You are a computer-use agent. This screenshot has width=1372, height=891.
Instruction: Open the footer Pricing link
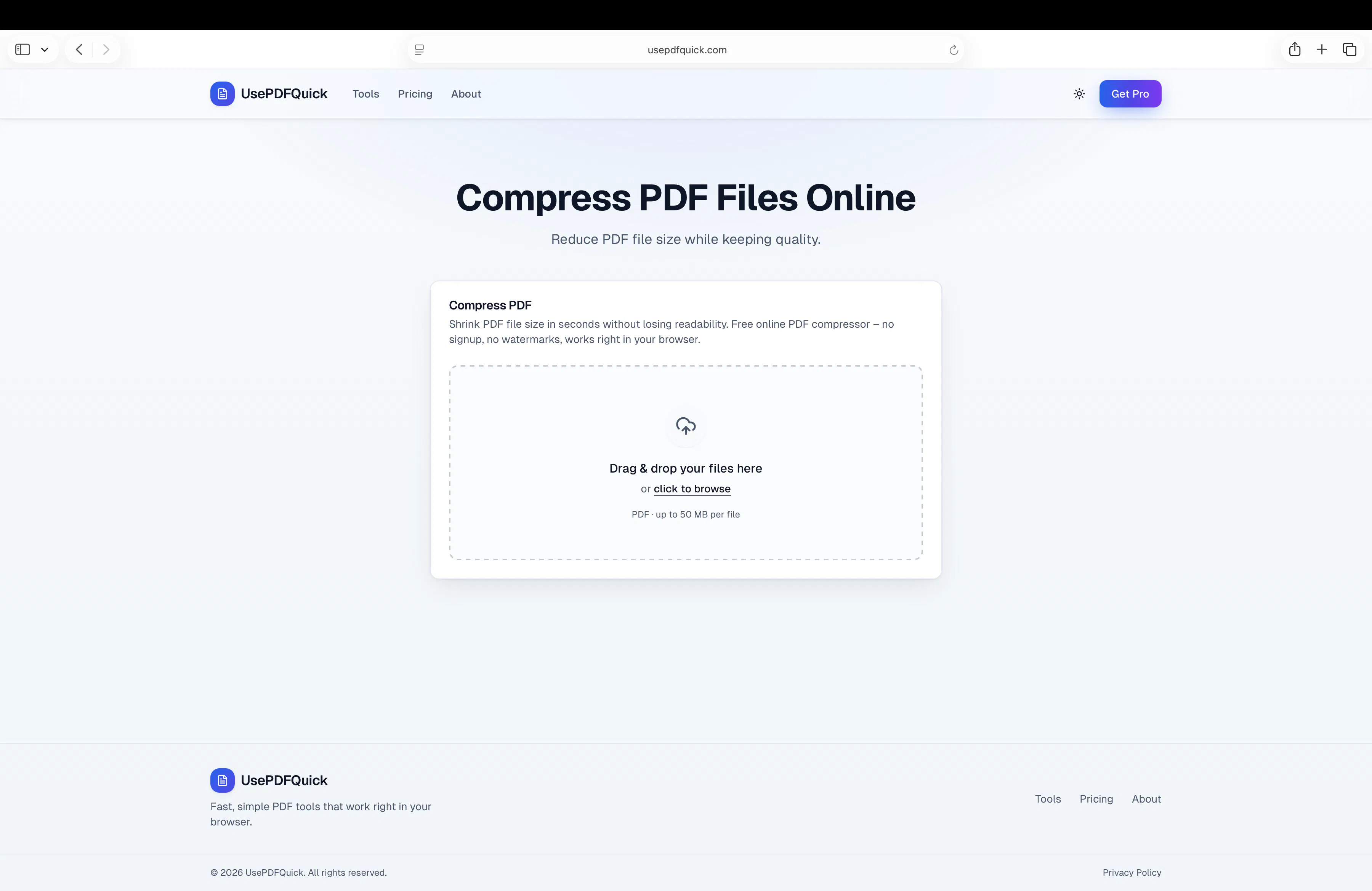tap(1096, 799)
